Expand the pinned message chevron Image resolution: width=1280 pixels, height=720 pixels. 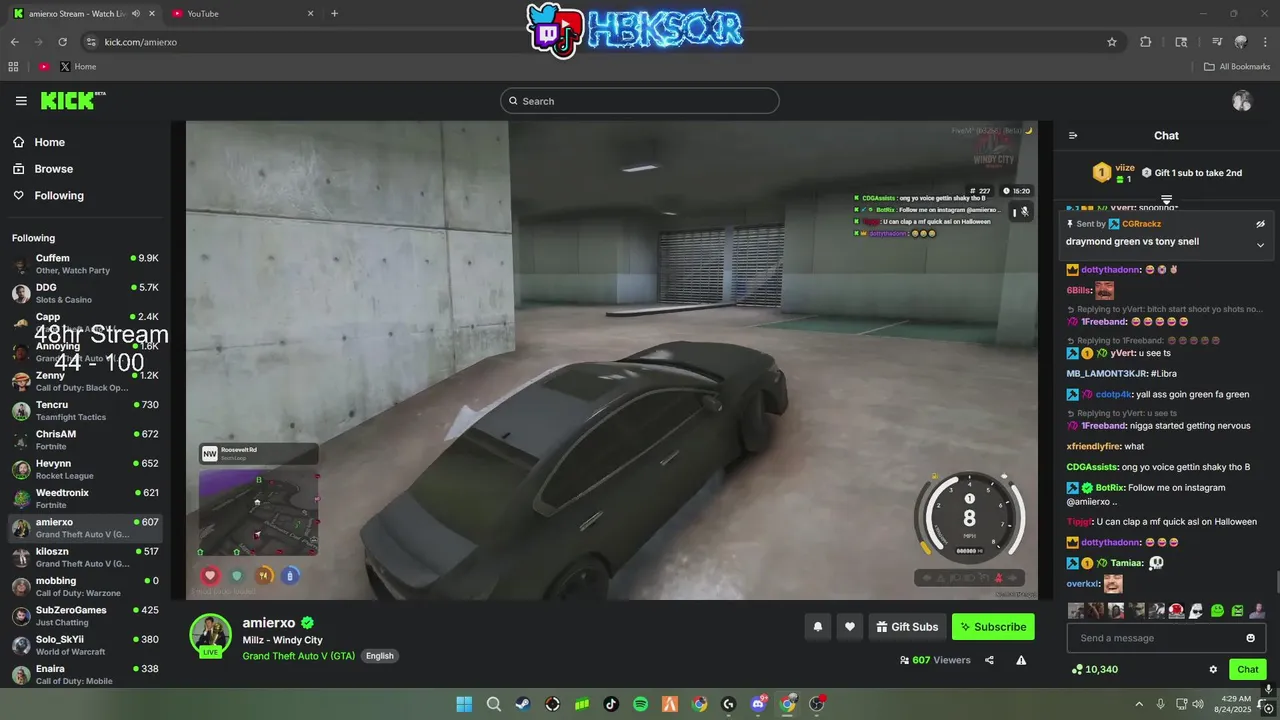tap(1260, 245)
